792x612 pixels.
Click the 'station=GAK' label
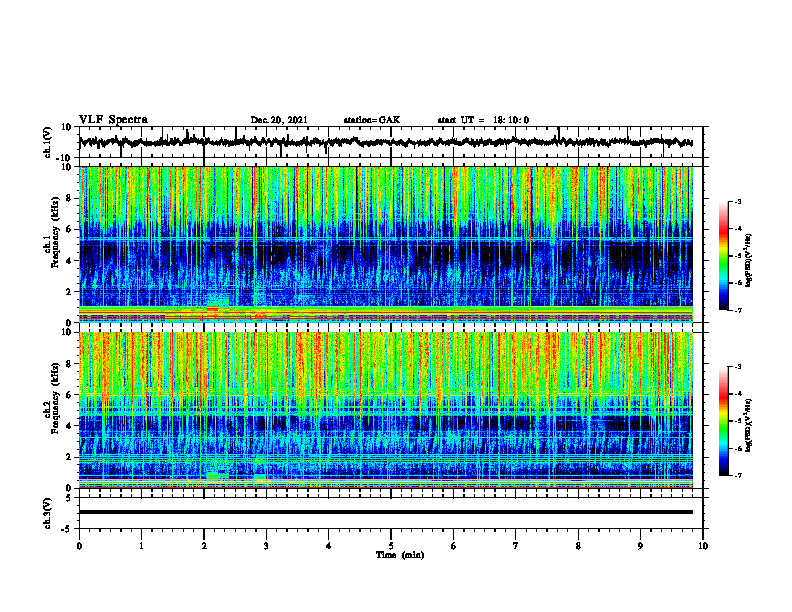(x=372, y=120)
